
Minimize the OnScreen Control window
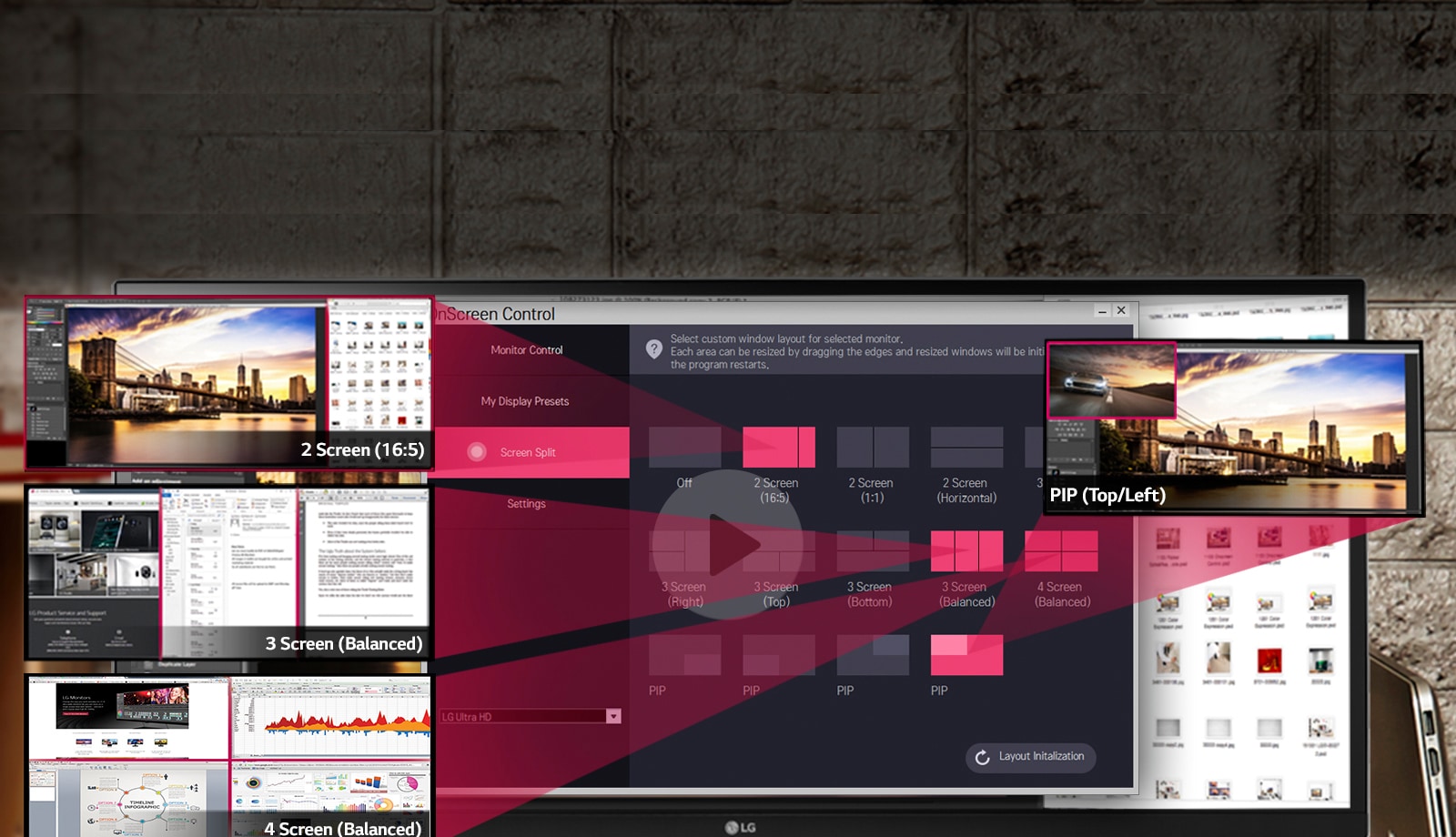click(1102, 311)
